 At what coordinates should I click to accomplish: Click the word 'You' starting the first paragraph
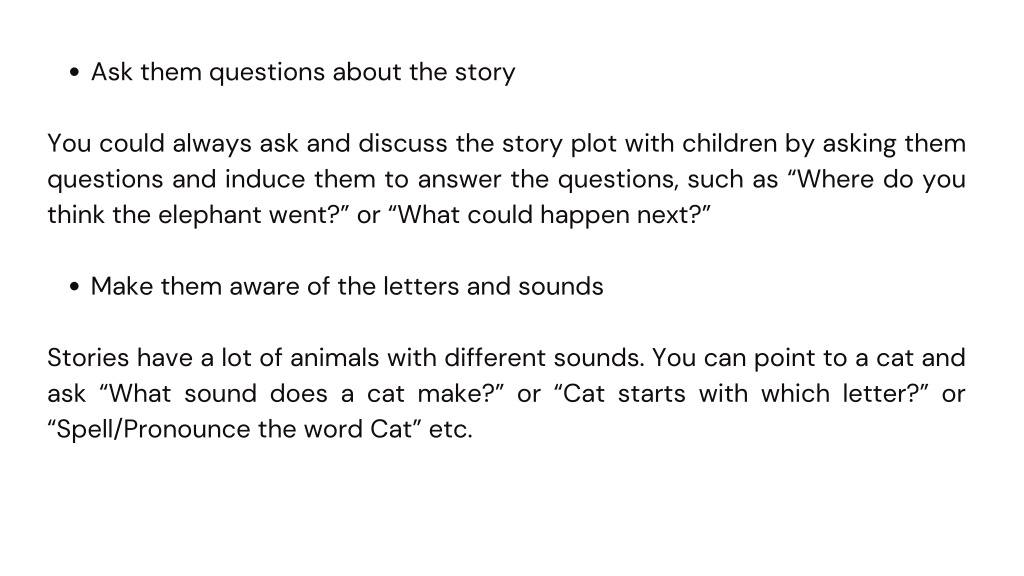pos(69,144)
